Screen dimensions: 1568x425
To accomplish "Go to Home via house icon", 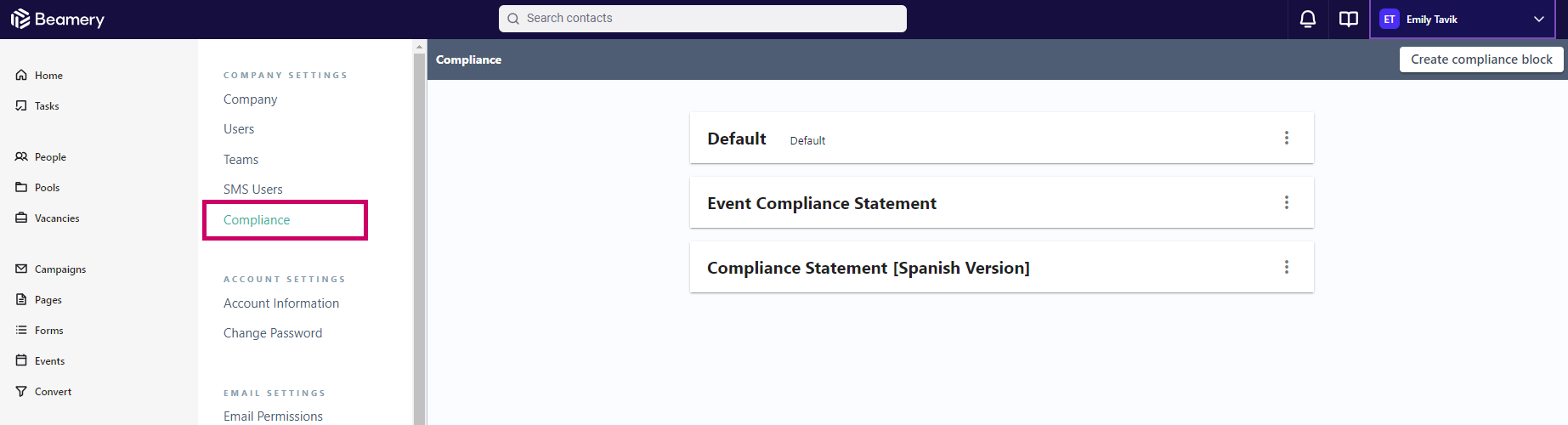I will [x=21, y=75].
